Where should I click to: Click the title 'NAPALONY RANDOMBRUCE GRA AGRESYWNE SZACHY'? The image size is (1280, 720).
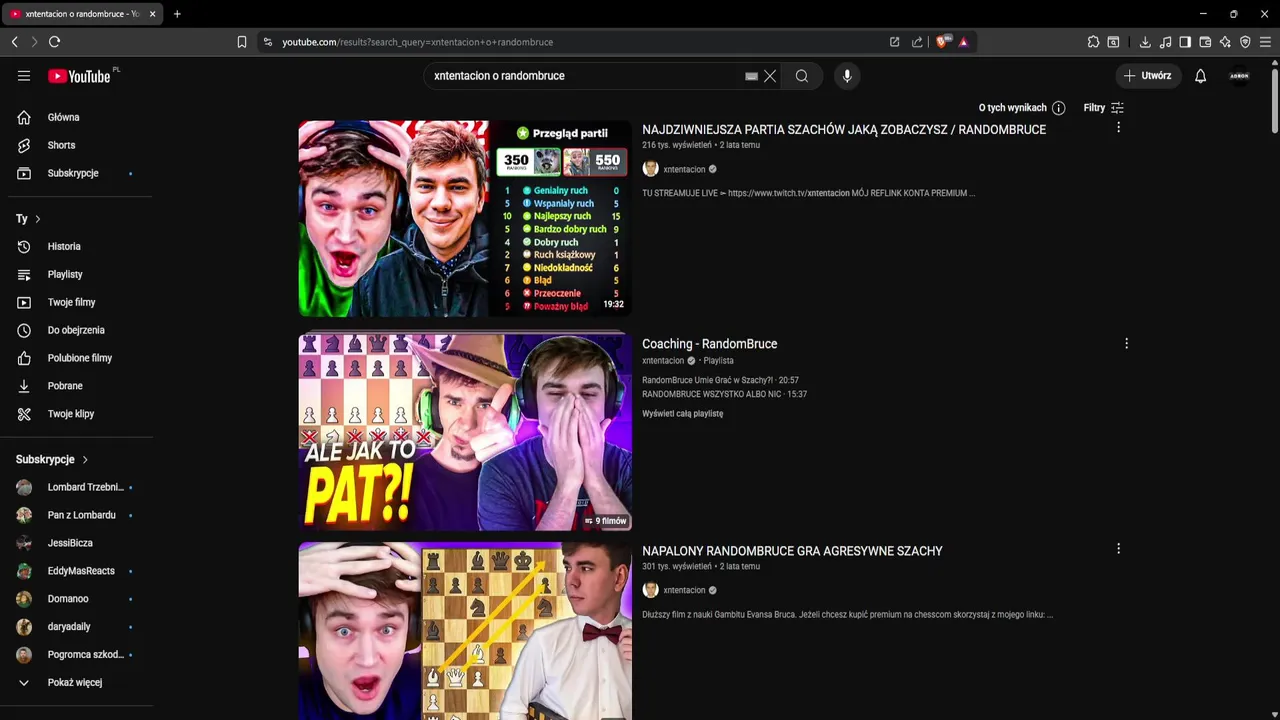792,551
